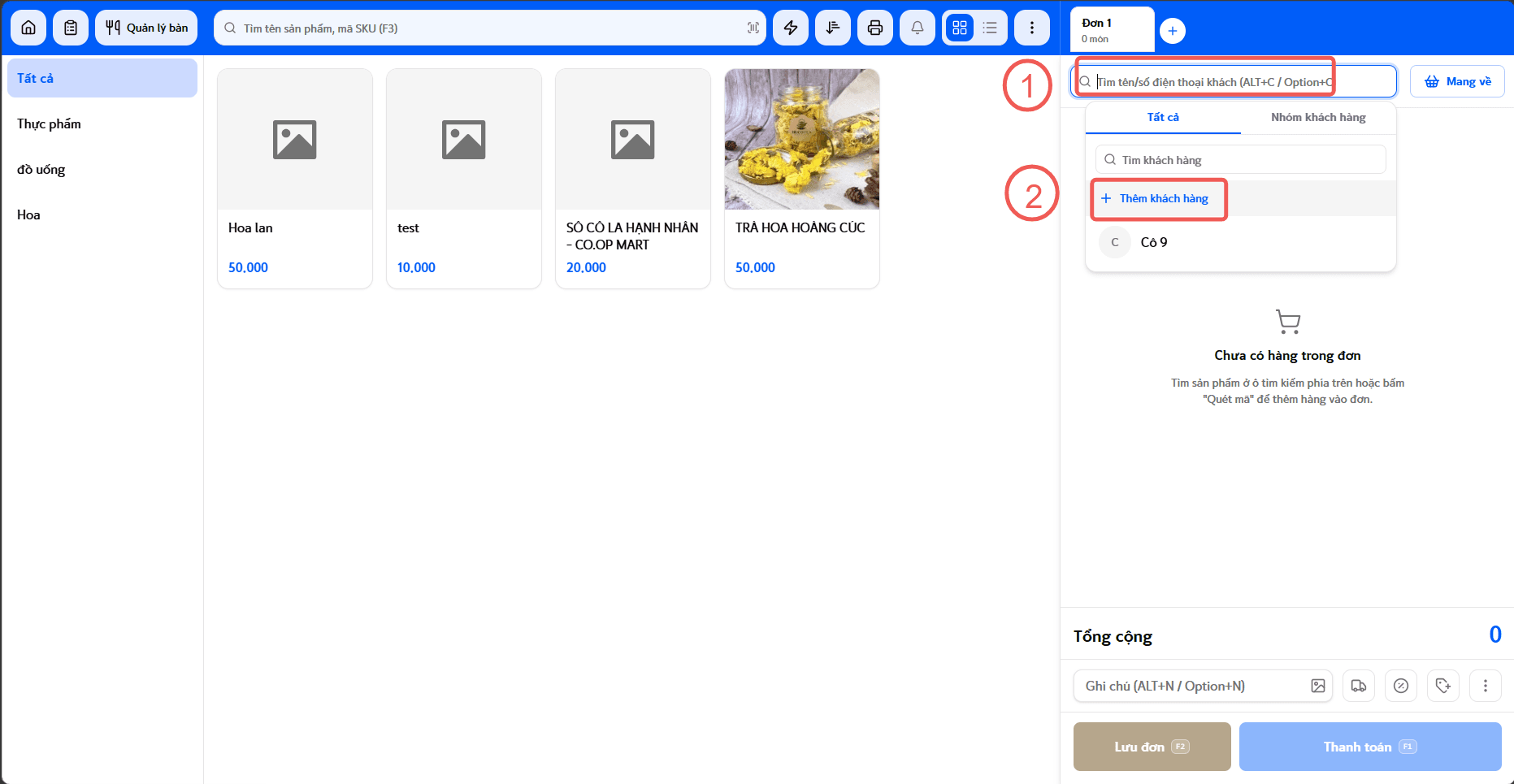This screenshot has height=784, width=1514.
Task: Attach an image to the note
Action: click(1318, 686)
